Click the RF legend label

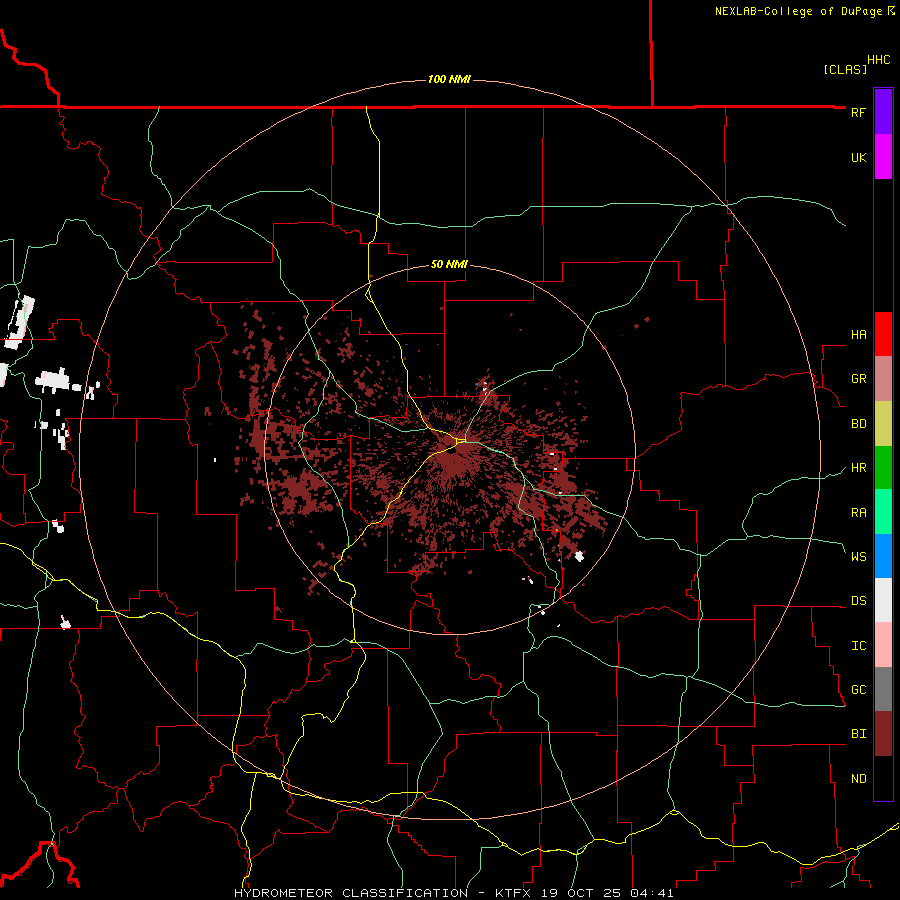click(858, 112)
